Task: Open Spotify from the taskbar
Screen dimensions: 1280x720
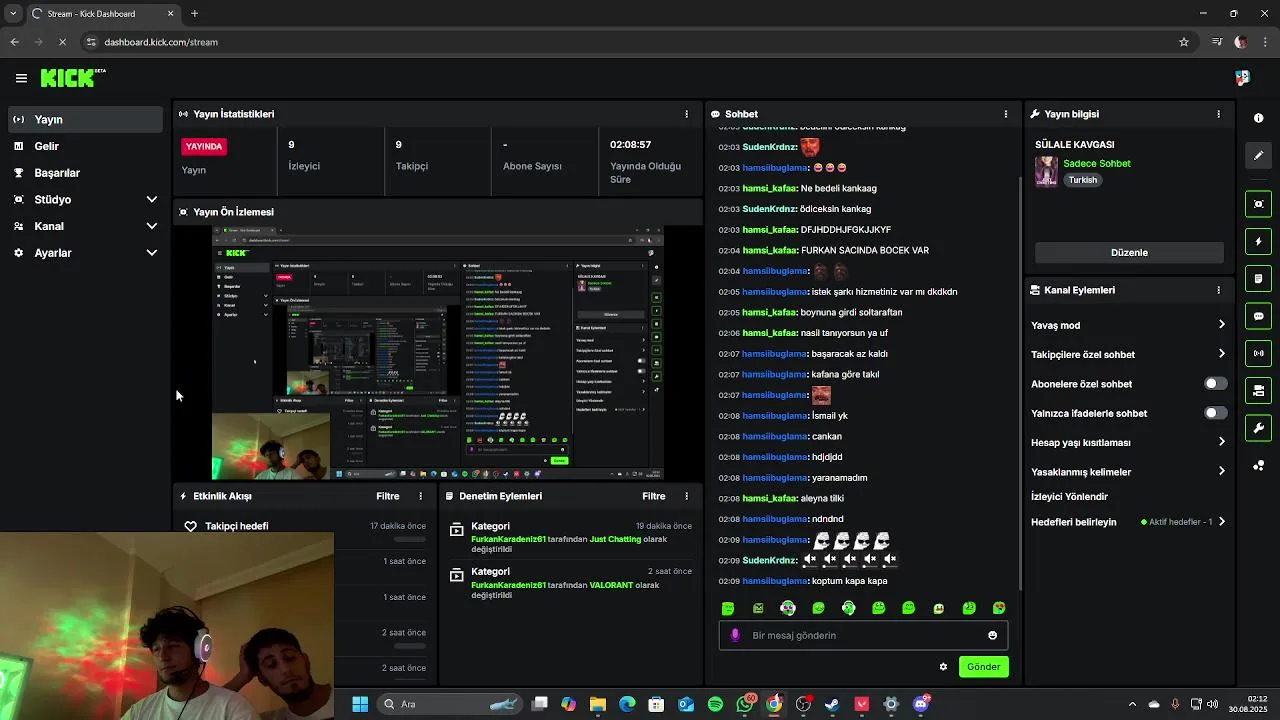Action: point(715,704)
